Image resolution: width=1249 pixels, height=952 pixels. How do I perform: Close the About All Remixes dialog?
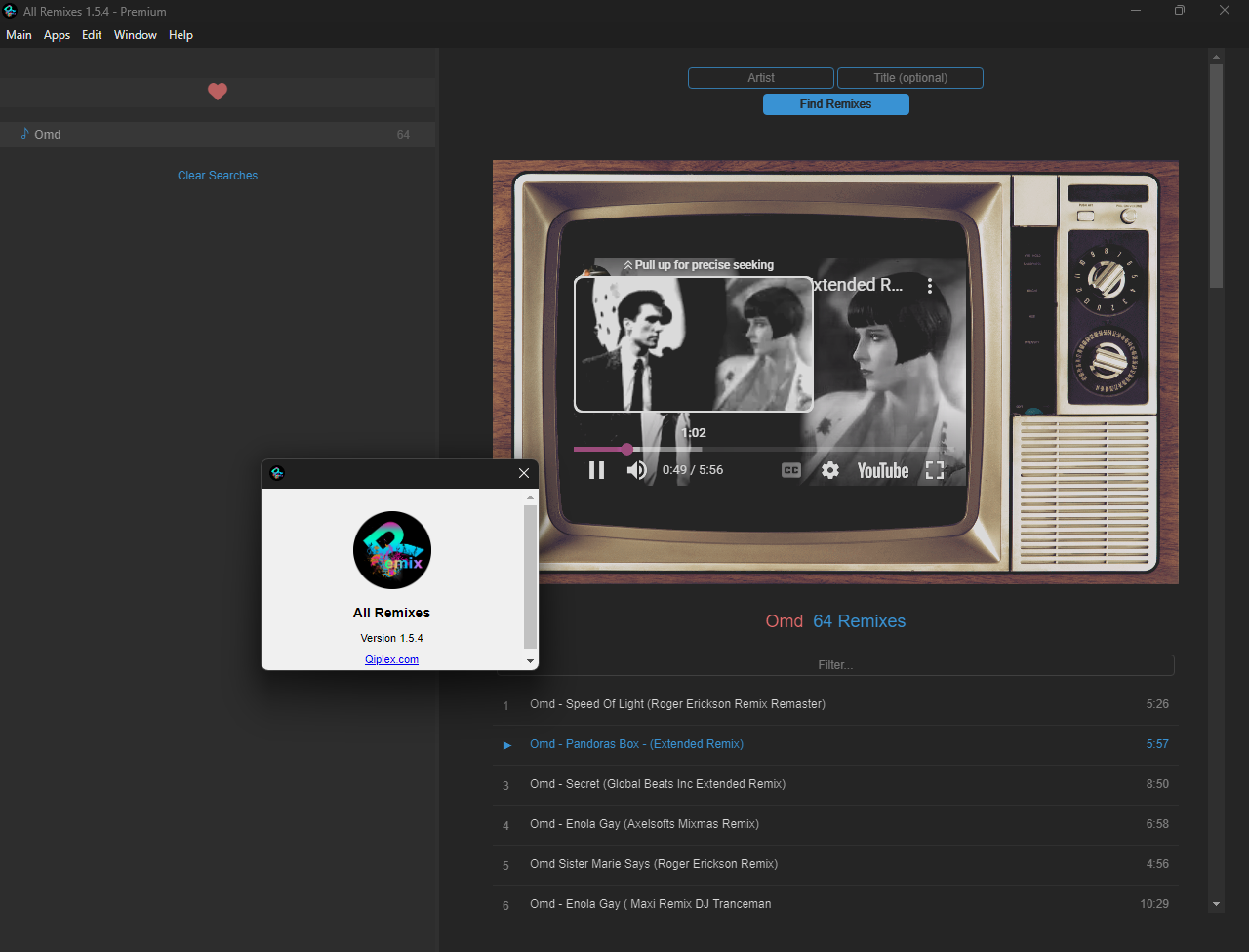(524, 473)
